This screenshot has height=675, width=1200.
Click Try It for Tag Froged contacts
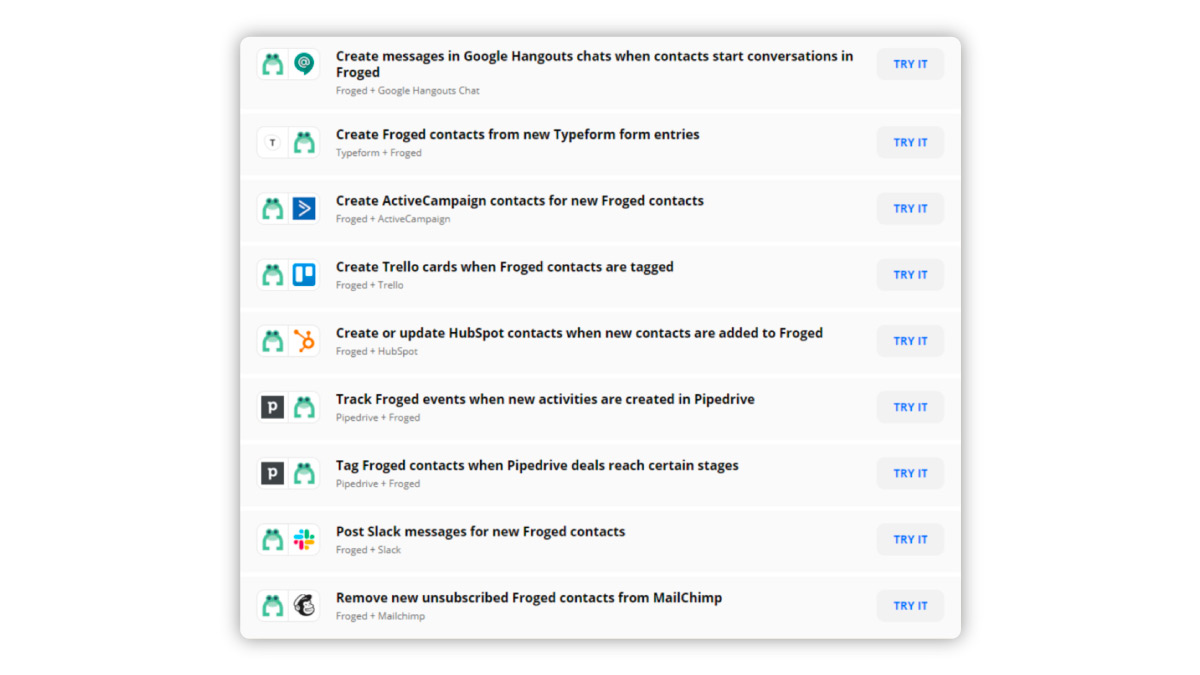[x=910, y=473]
